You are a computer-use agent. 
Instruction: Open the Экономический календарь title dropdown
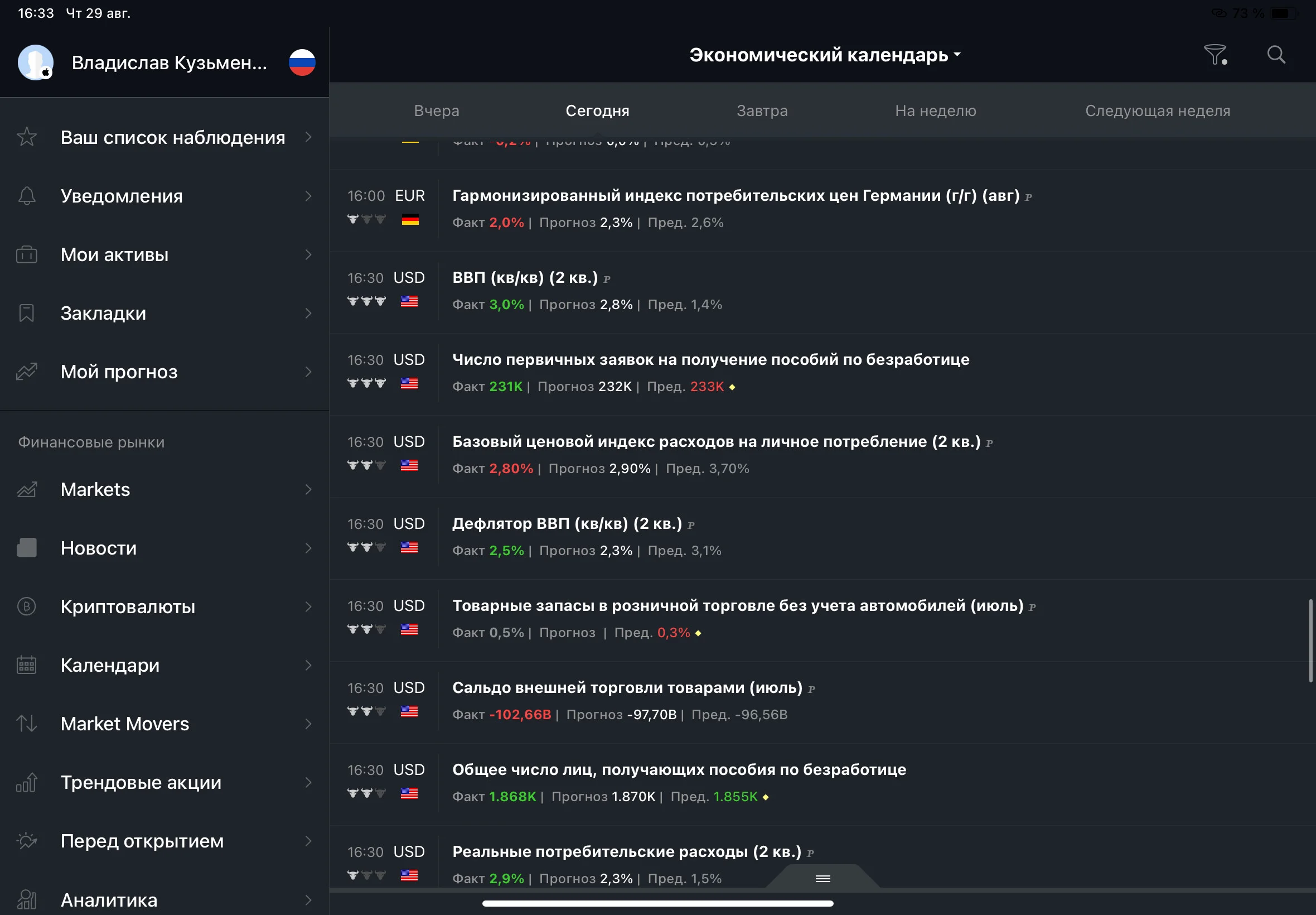[824, 55]
